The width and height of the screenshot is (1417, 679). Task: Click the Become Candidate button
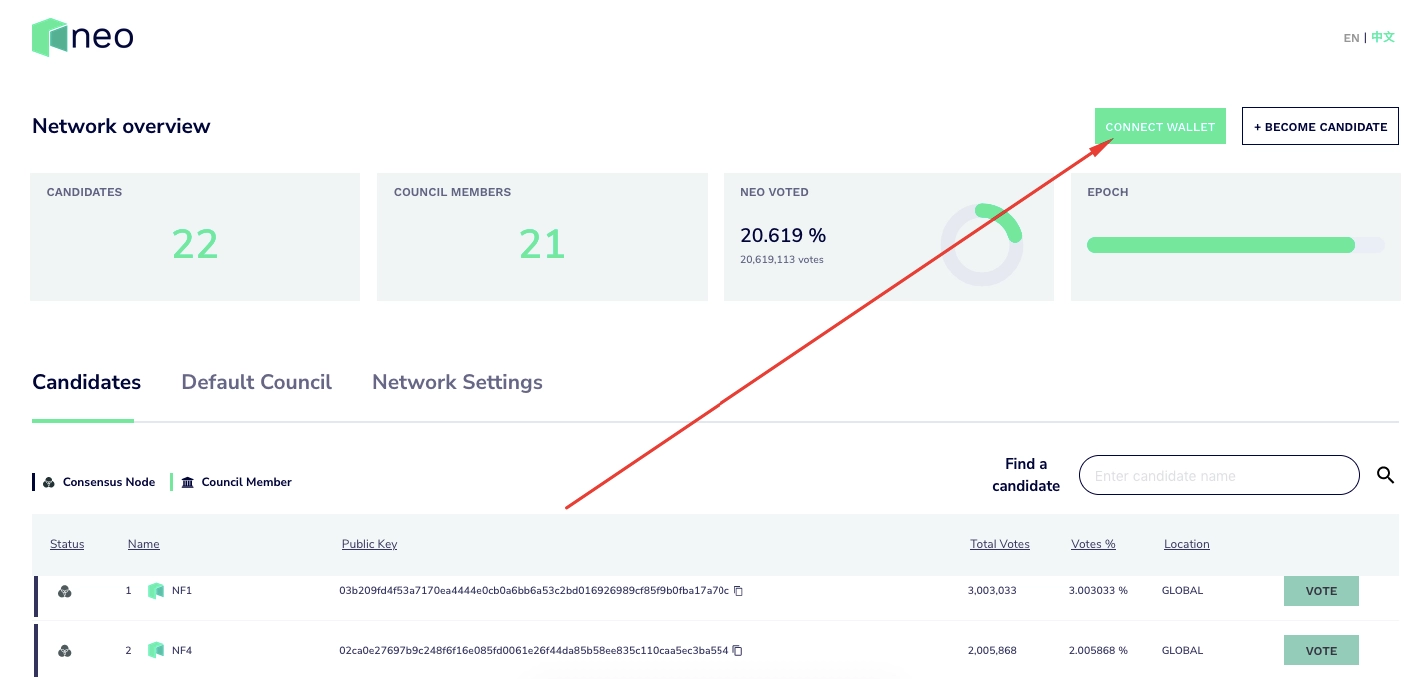(1320, 126)
